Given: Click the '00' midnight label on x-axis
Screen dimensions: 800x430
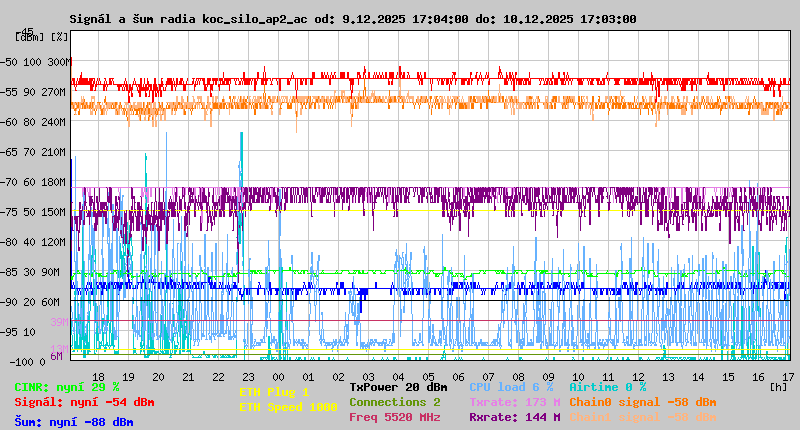Looking at the screenshot, I should click(278, 377).
